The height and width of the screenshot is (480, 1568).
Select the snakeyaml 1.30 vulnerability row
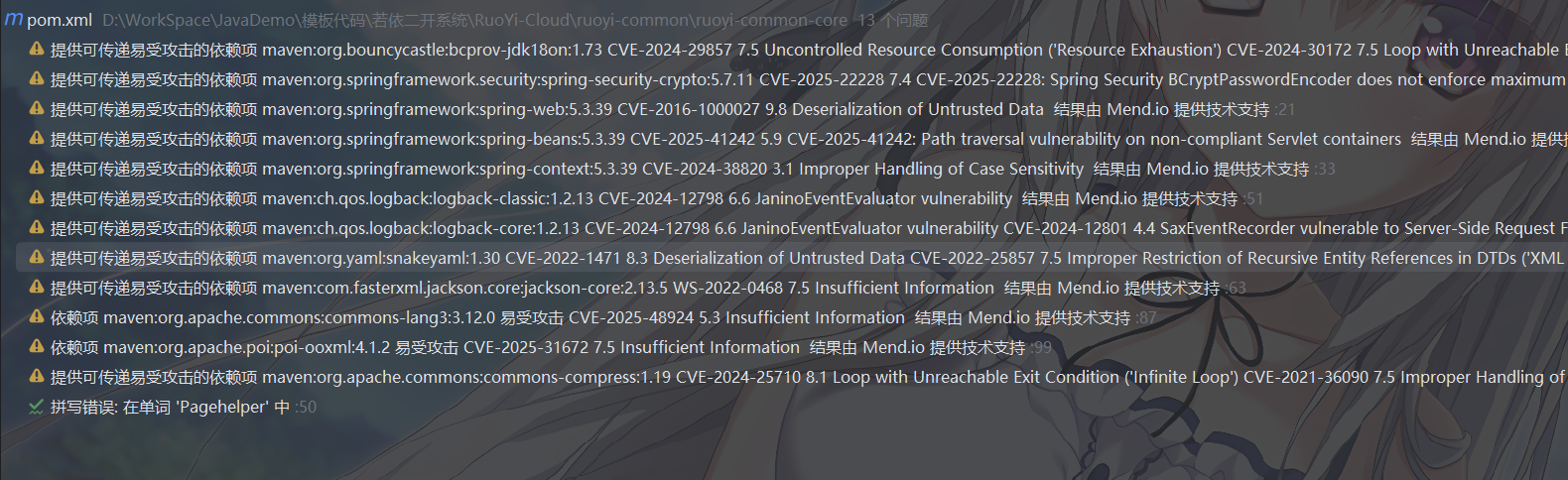695,258
